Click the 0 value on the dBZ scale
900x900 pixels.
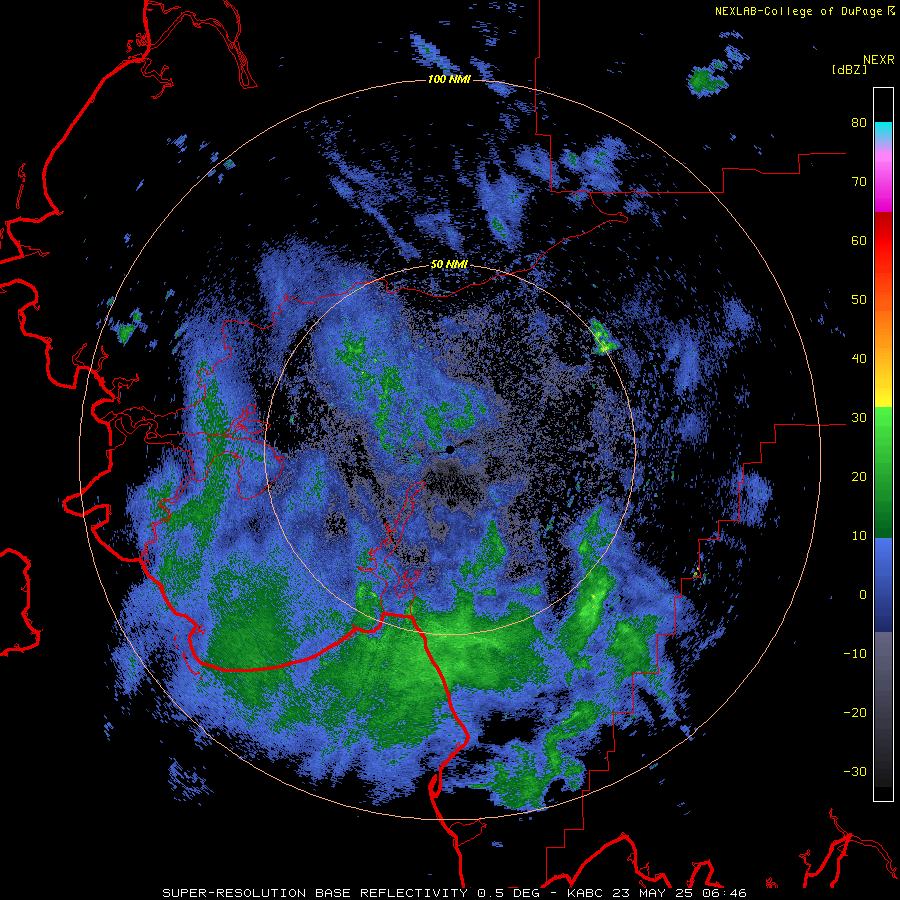[863, 595]
